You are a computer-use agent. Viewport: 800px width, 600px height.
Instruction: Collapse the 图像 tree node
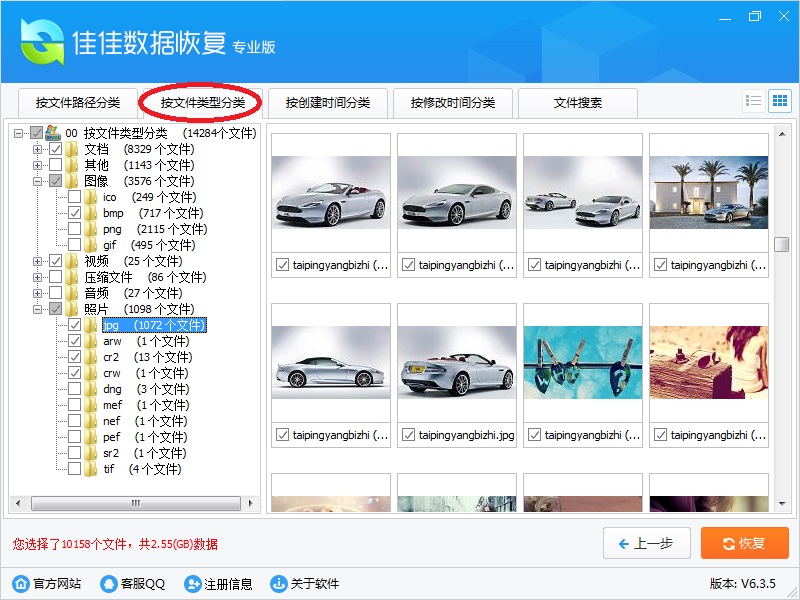coord(38,181)
